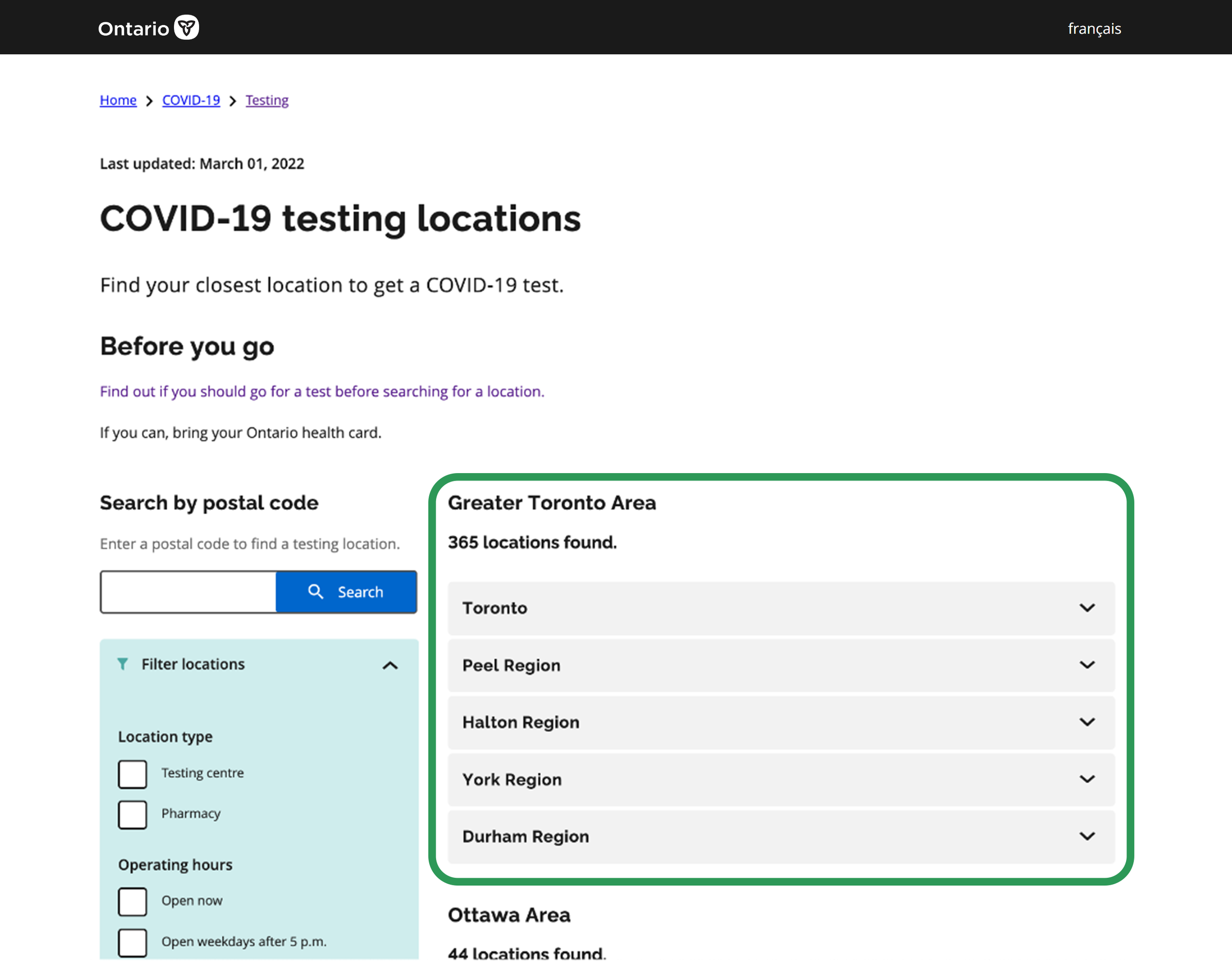The width and height of the screenshot is (1232, 970).
Task: Enable the Pharmacy filter checkbox
Action: [132, 814]
